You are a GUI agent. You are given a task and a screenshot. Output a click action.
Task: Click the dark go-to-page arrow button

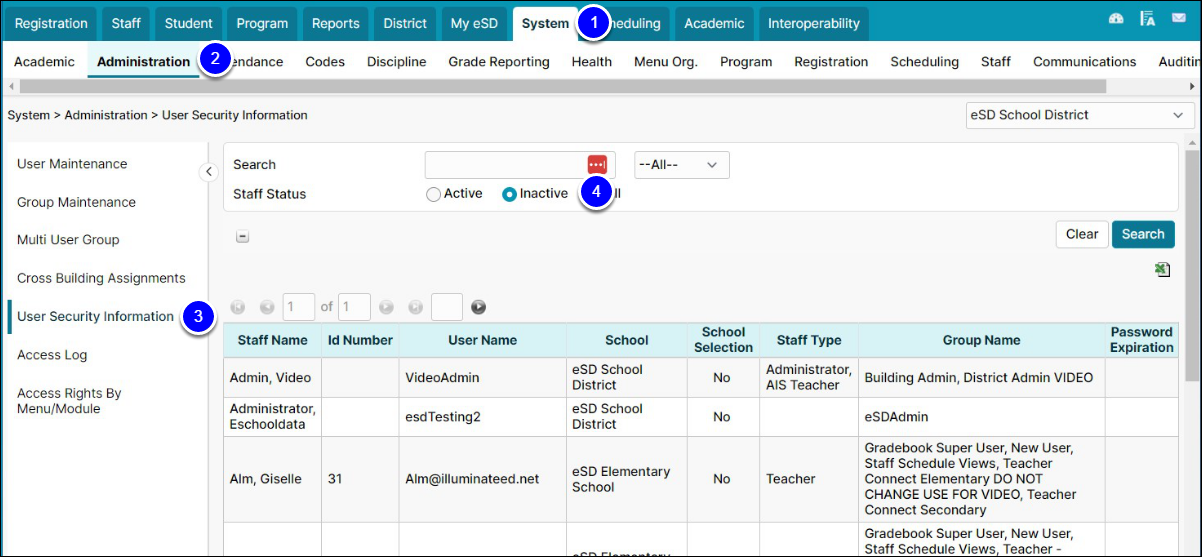[x=479, y=307]
